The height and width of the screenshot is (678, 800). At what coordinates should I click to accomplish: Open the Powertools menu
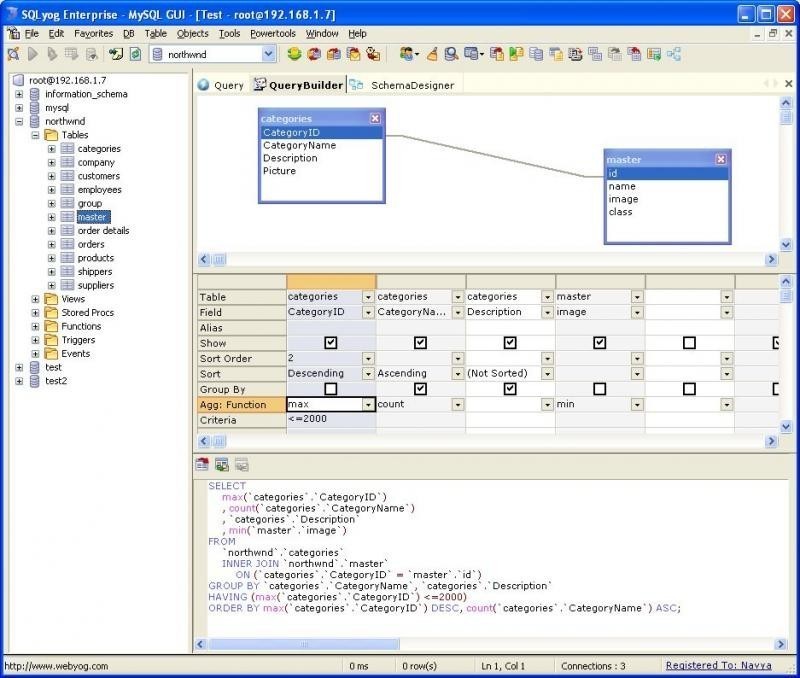(x=272, y=33)
